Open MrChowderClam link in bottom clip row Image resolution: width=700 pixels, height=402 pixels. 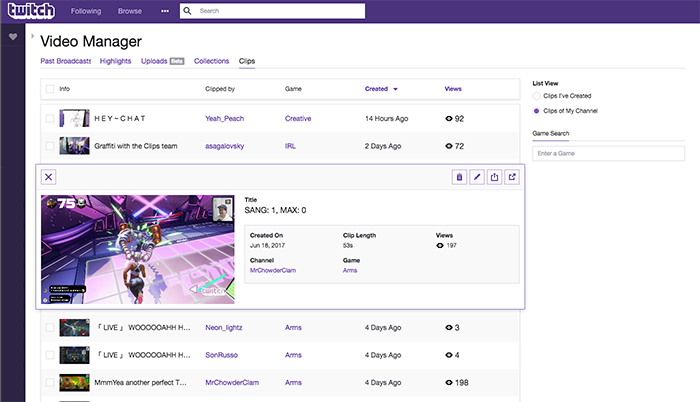pos(232,382)
